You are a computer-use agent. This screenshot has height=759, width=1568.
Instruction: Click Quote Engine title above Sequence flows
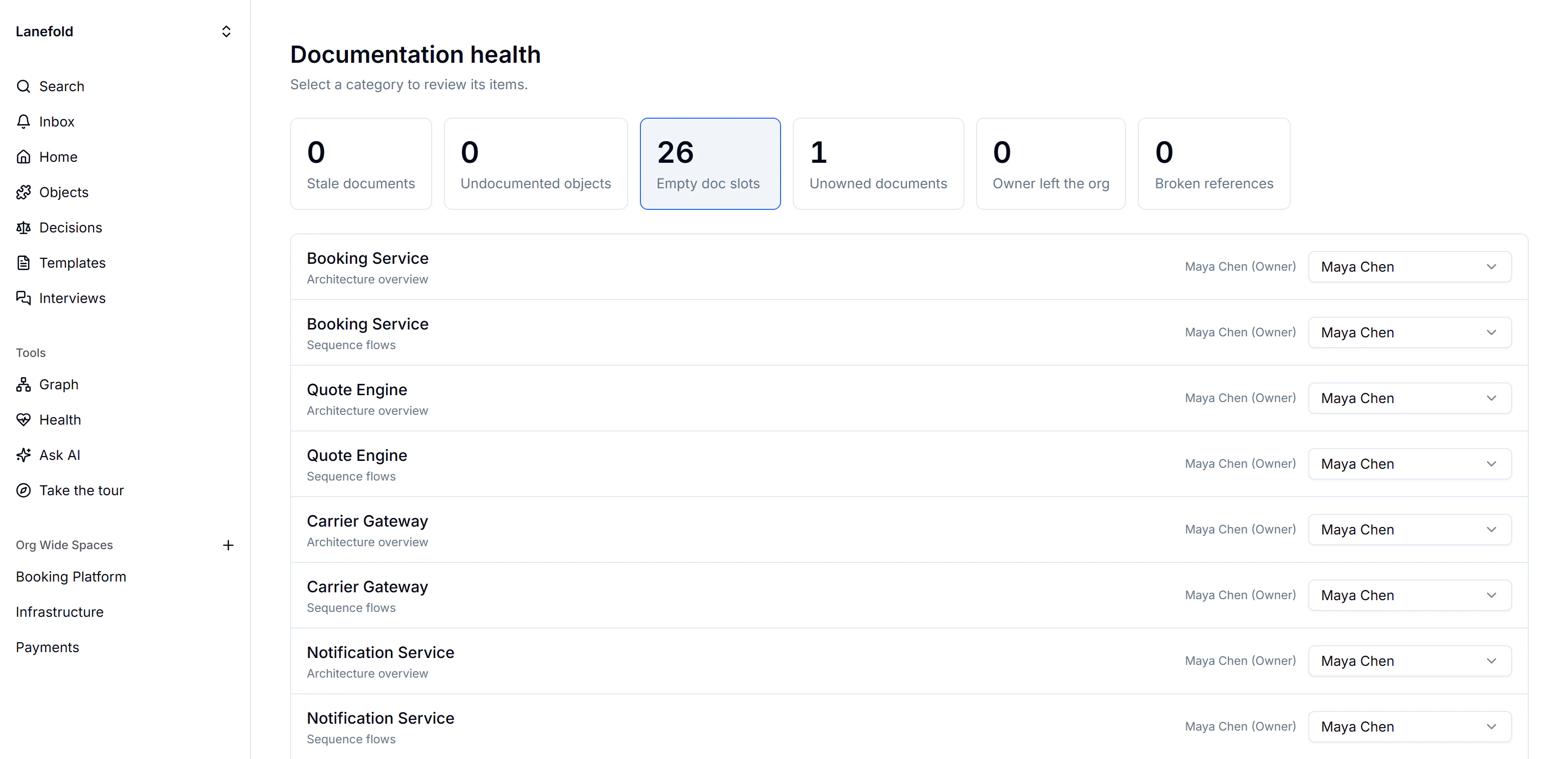click(x=357, y=455)
